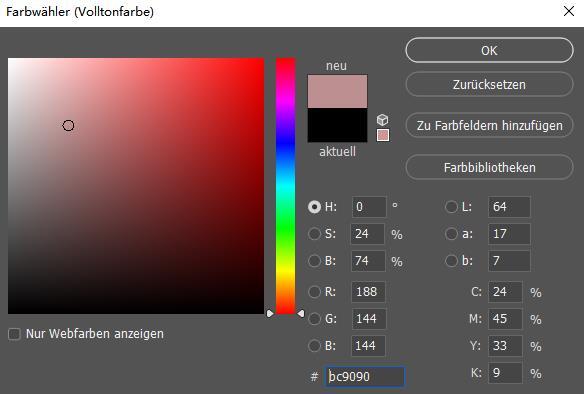Click the 'aktuell' label below preview

[x=337, y=152]
